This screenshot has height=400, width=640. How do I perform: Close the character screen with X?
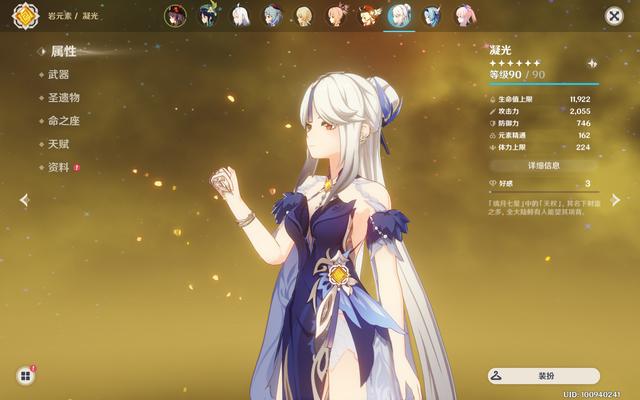tap(613, 16)
